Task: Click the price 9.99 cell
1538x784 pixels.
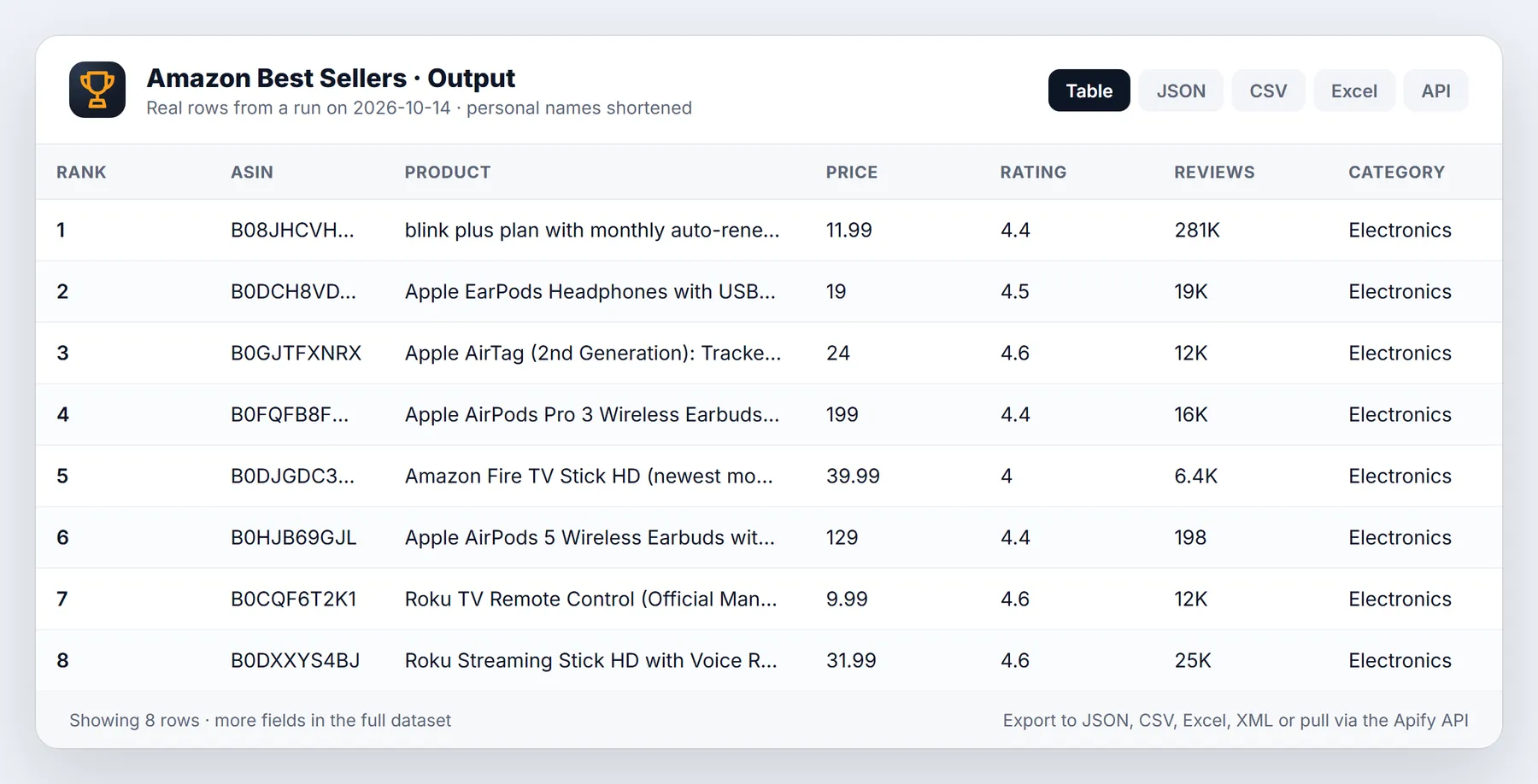Action: point(847,599)
